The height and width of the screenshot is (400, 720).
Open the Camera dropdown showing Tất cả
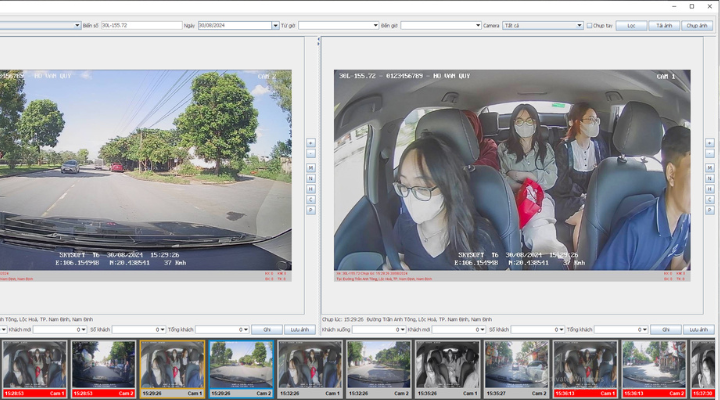[579, 26]
